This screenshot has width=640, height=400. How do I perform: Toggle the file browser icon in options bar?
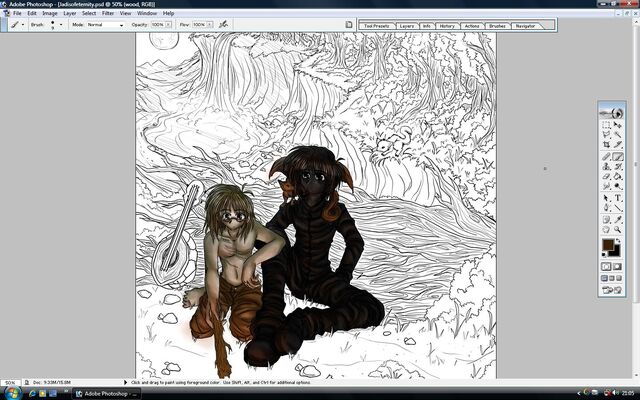(349, 24)
